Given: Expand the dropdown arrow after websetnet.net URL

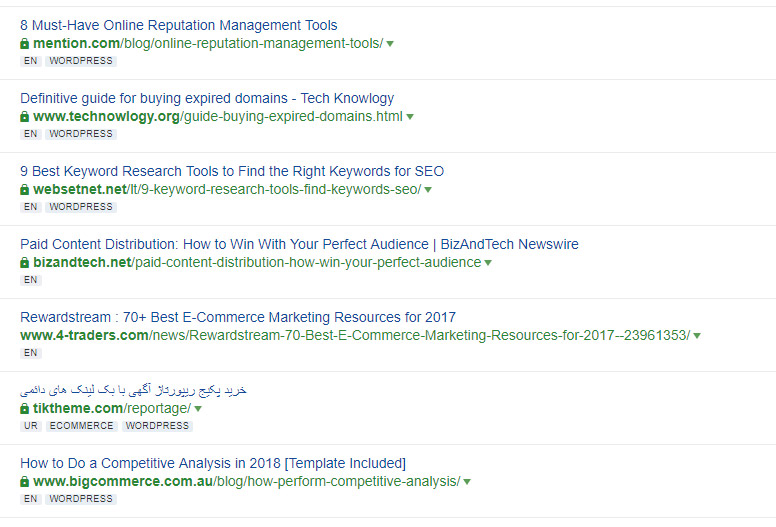Looking at the screenshot, I should tap(428, 190).
